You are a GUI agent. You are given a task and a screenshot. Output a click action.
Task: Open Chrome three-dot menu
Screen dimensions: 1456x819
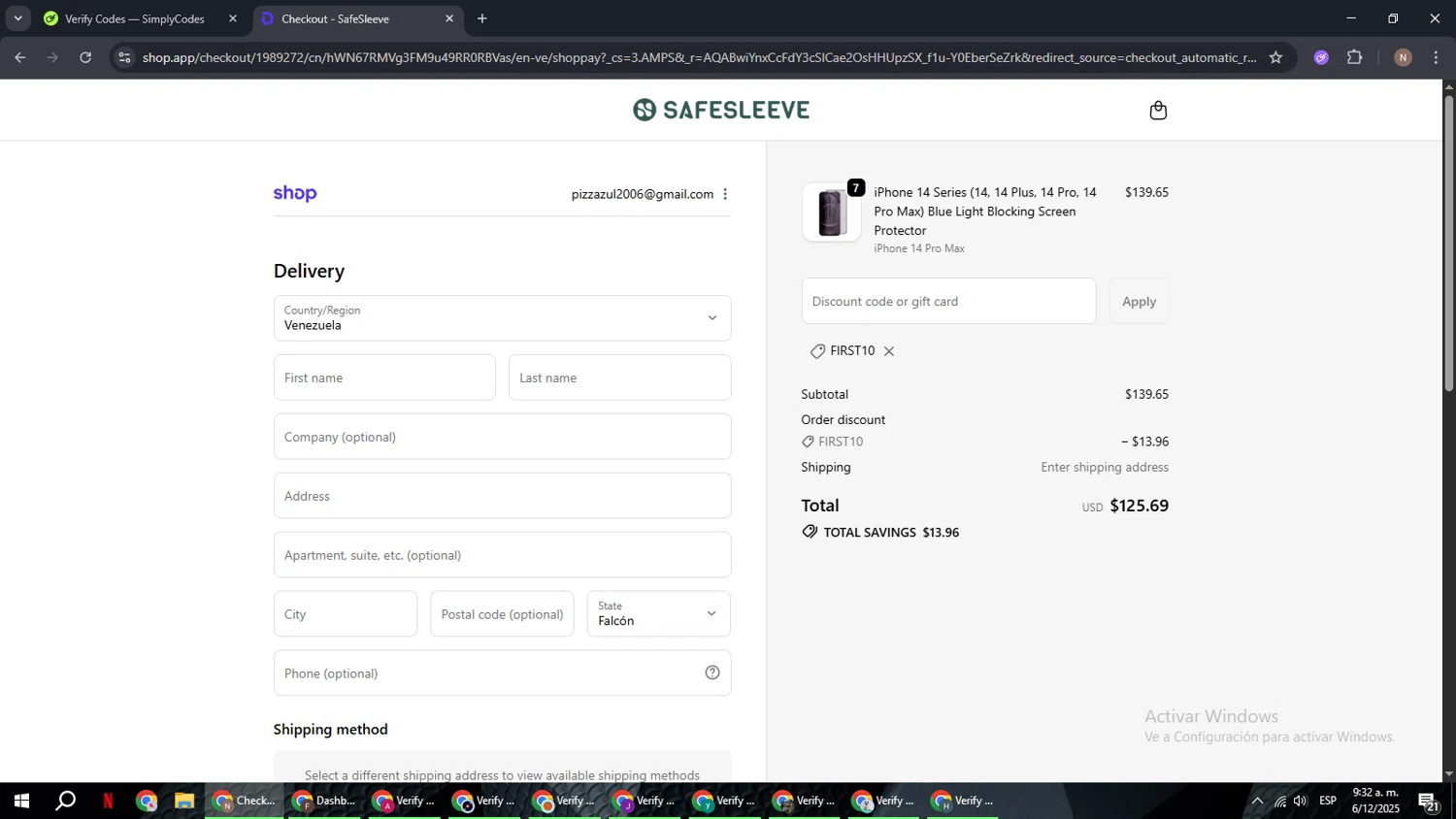[x=1437, y=57]
